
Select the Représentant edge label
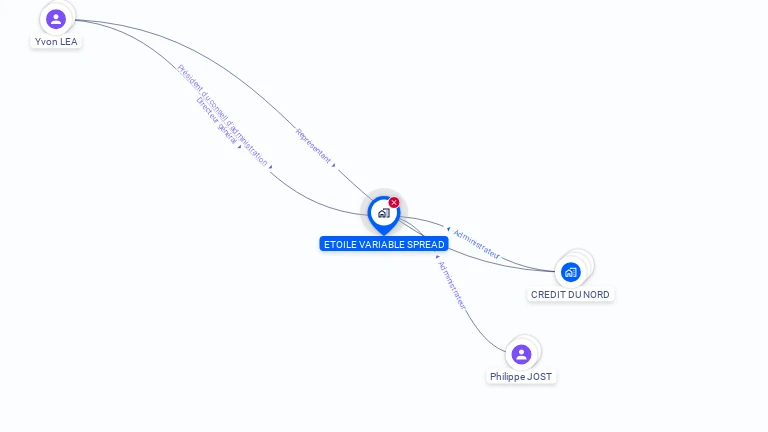(x=313, y=146)
